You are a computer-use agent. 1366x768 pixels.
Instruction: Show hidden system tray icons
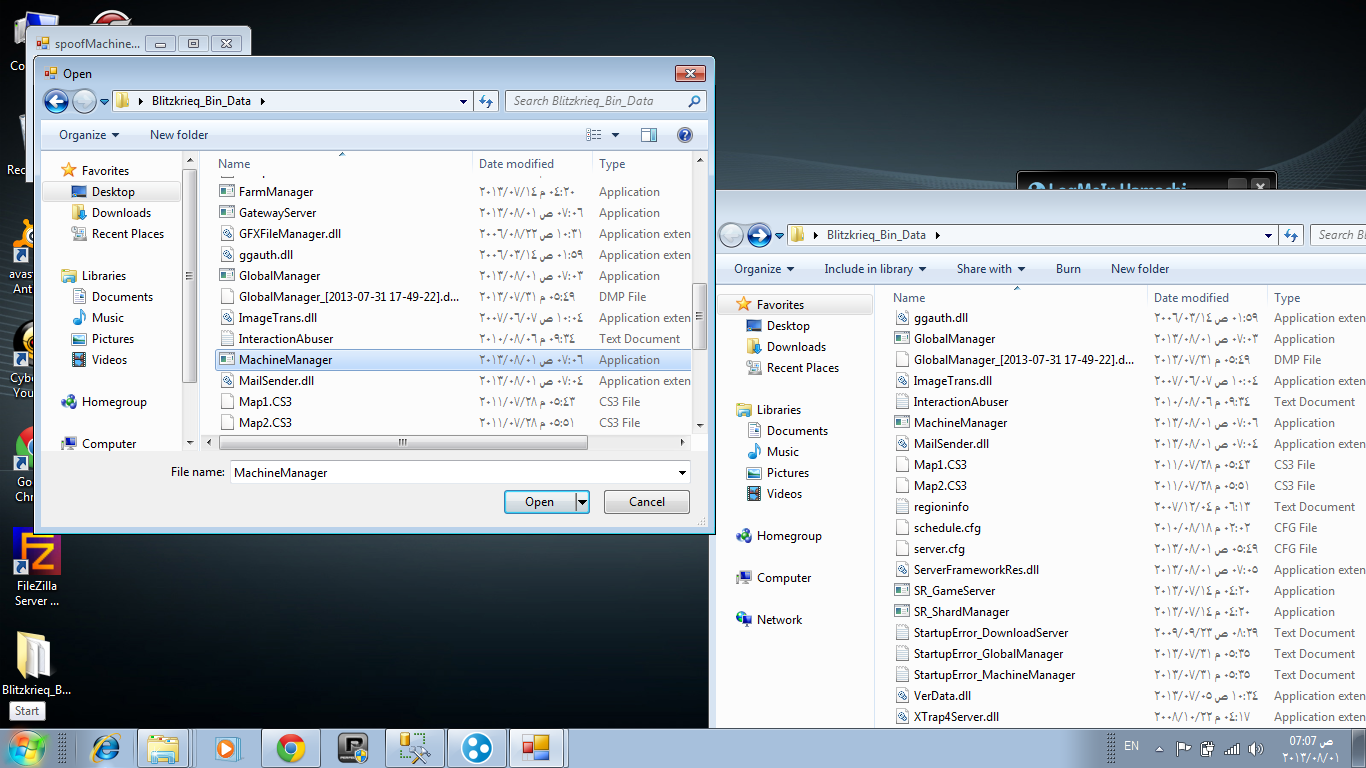[1160, 748]
